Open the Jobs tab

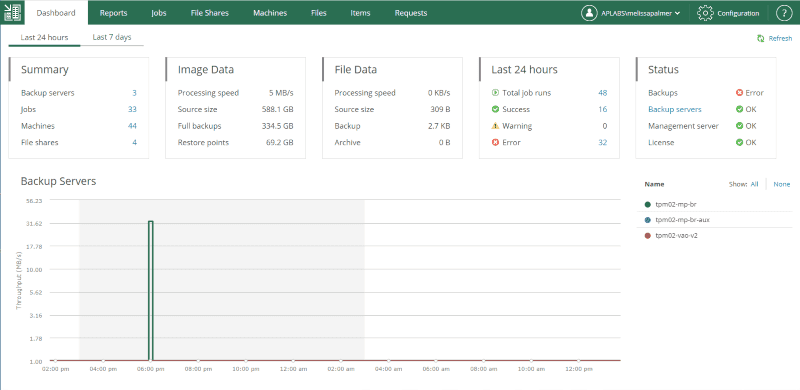click(159, 13)
